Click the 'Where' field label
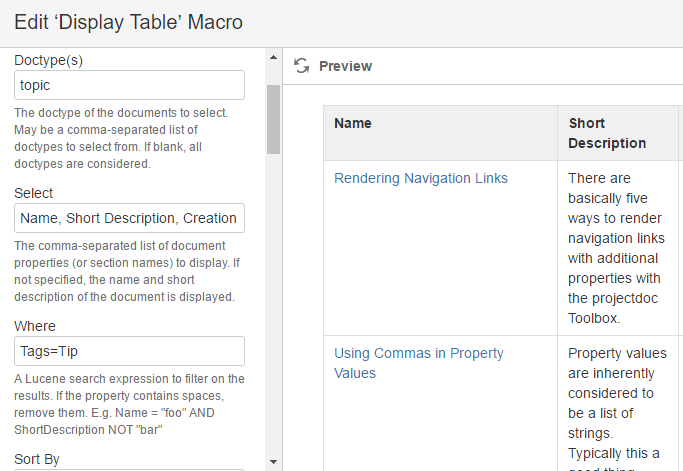 click(35, 326)
